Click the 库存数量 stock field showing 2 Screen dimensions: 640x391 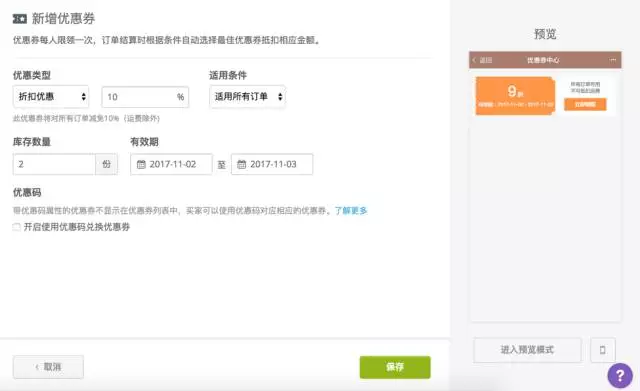coord(54,164)
